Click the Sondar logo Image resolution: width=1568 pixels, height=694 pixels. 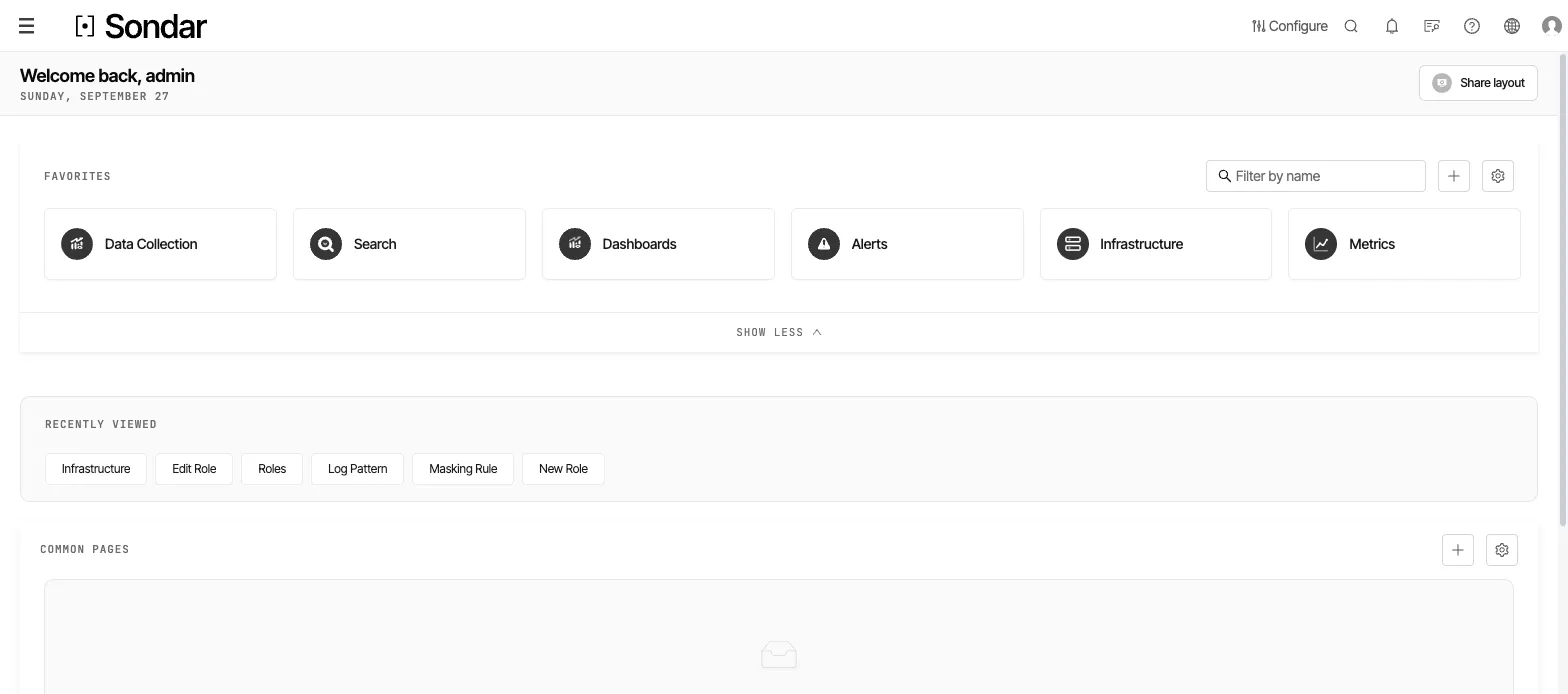(141, 26)
